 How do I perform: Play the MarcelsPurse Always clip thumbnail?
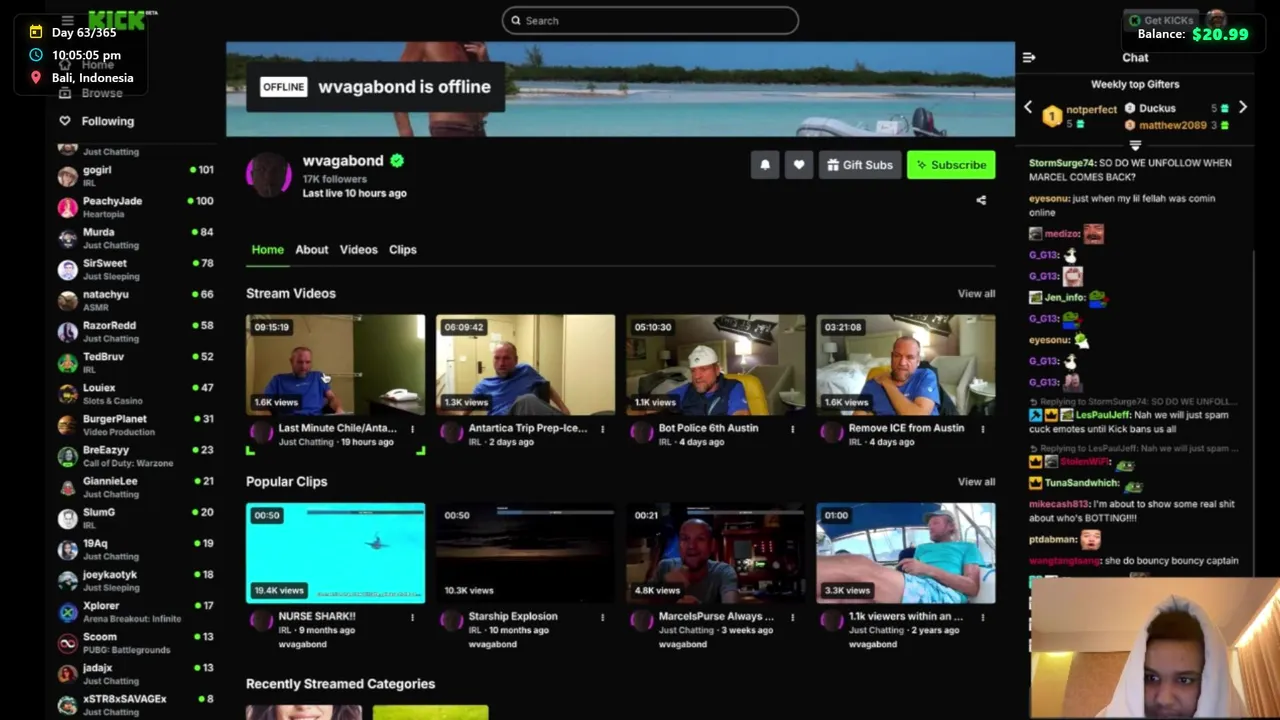(716, 553)
